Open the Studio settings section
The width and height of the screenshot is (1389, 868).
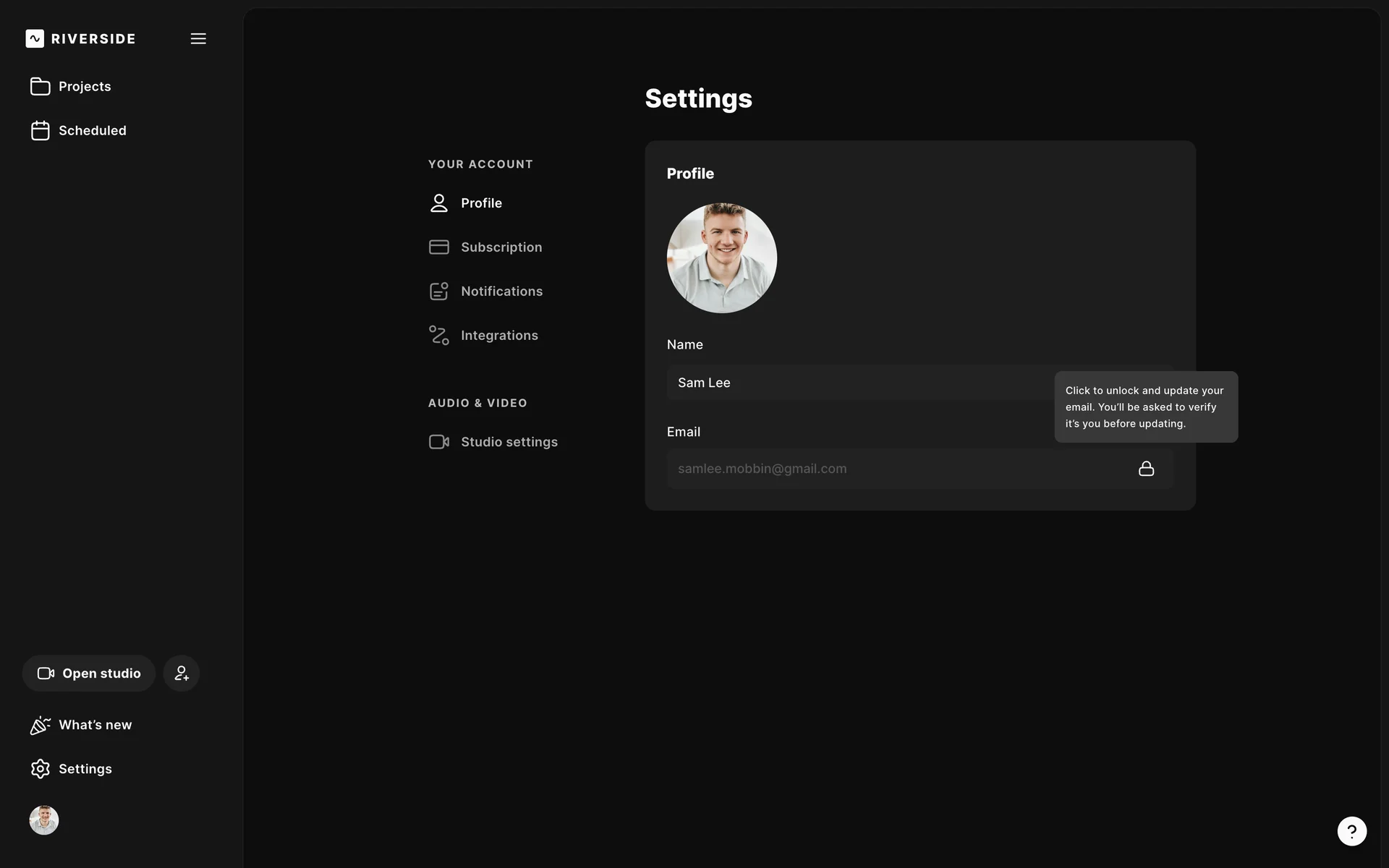(x=509, y=442)
